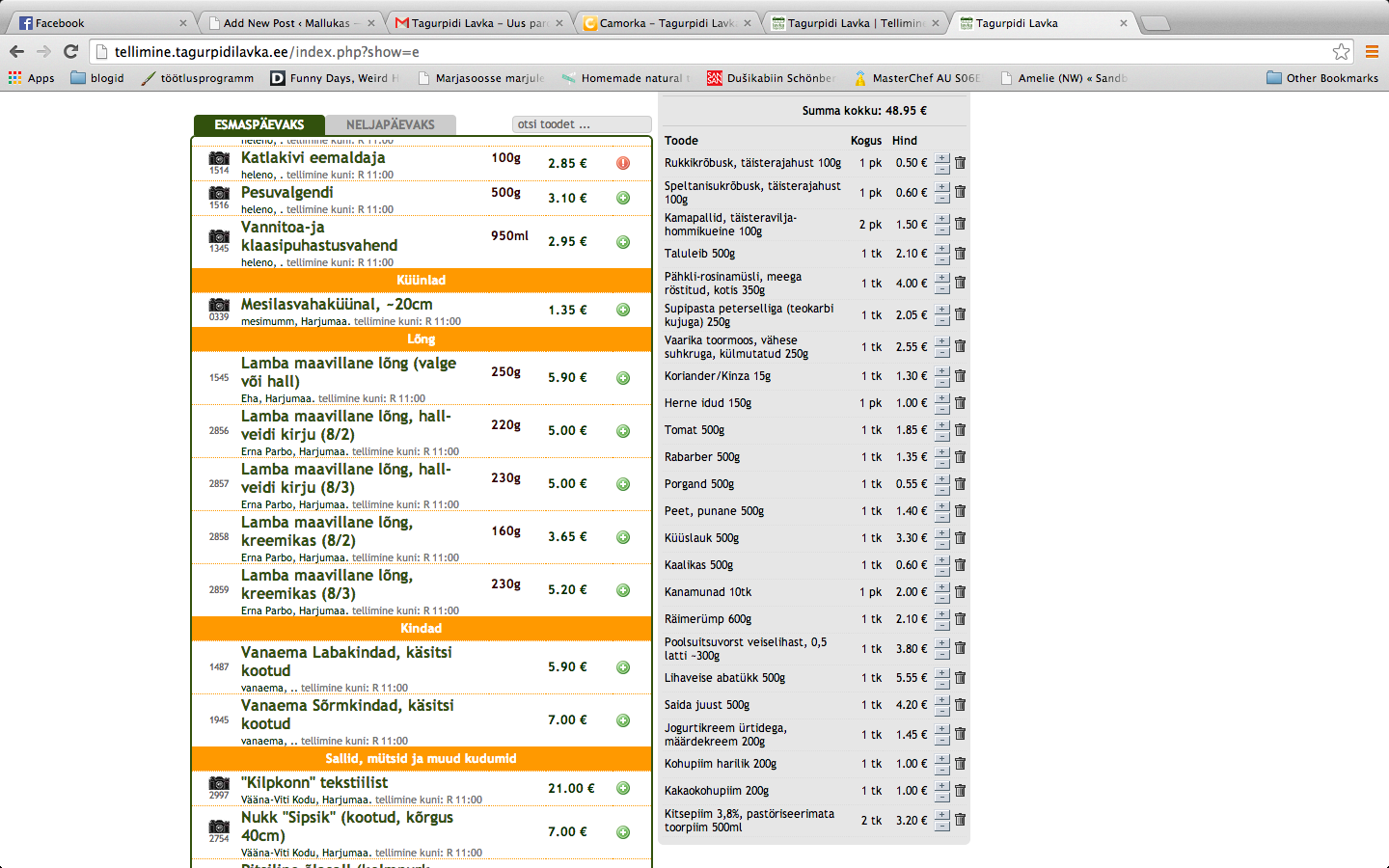Open Homemade natural bookmark

click(626, 78)
